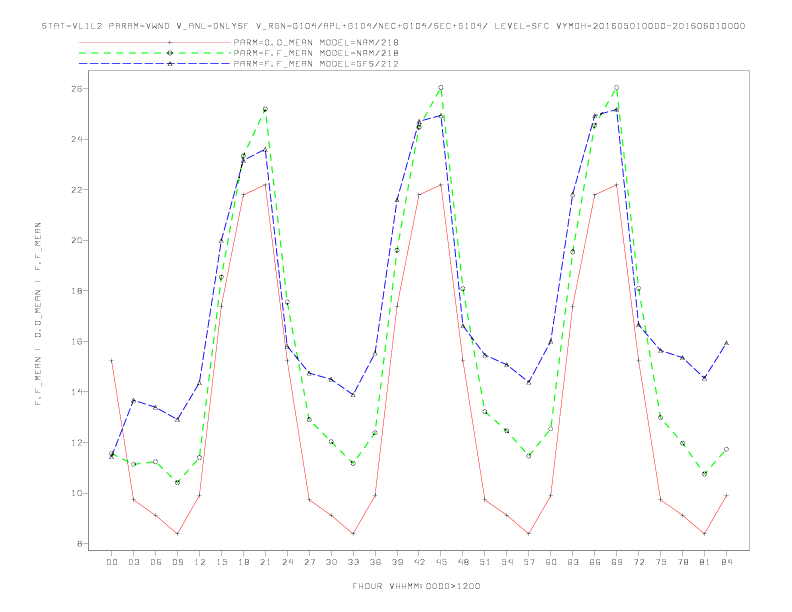Click green NAM peak marker at hour 45

[441, 87]
